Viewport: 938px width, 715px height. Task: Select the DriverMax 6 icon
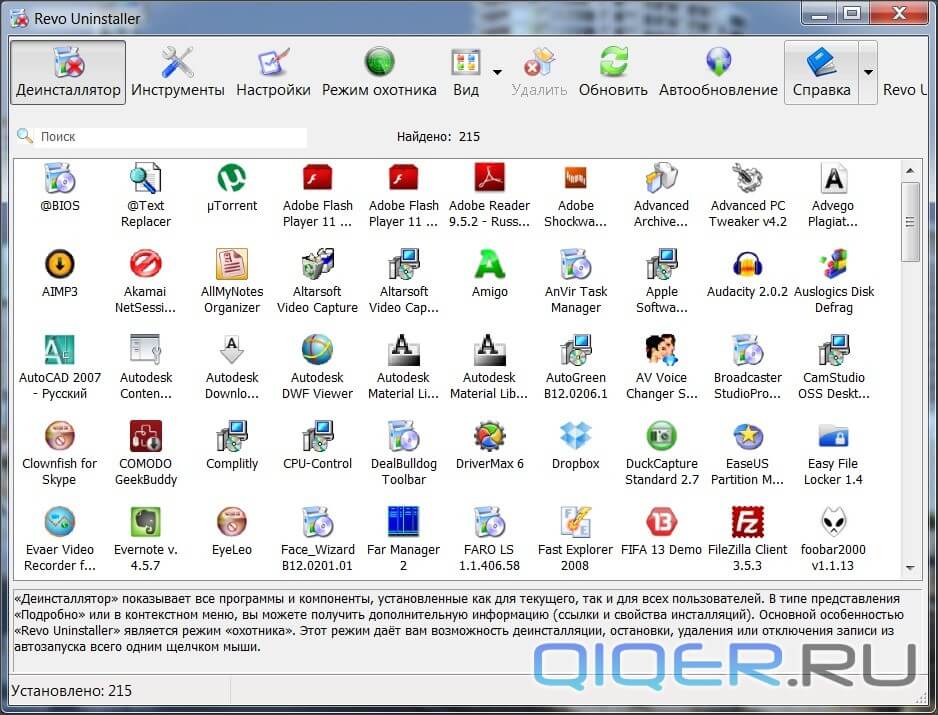tap(489, 436)
